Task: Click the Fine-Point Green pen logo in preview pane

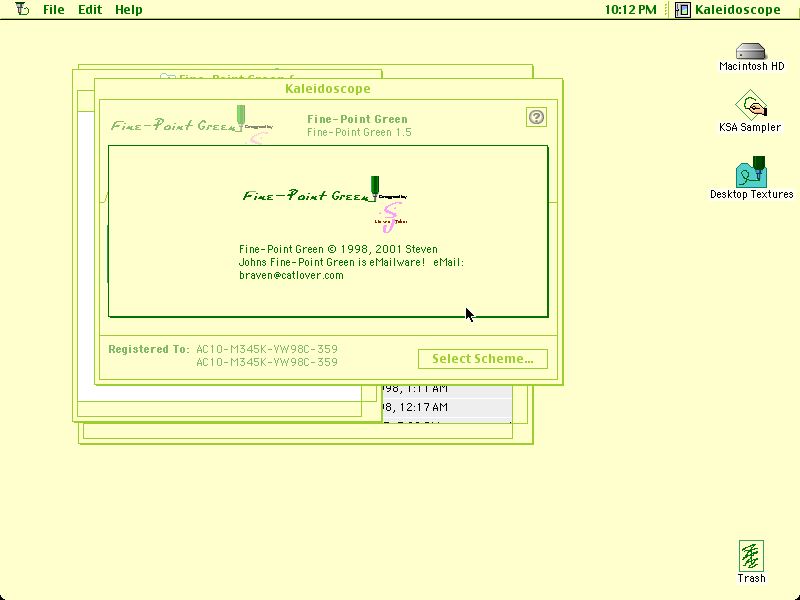Action: coord(325,204)
